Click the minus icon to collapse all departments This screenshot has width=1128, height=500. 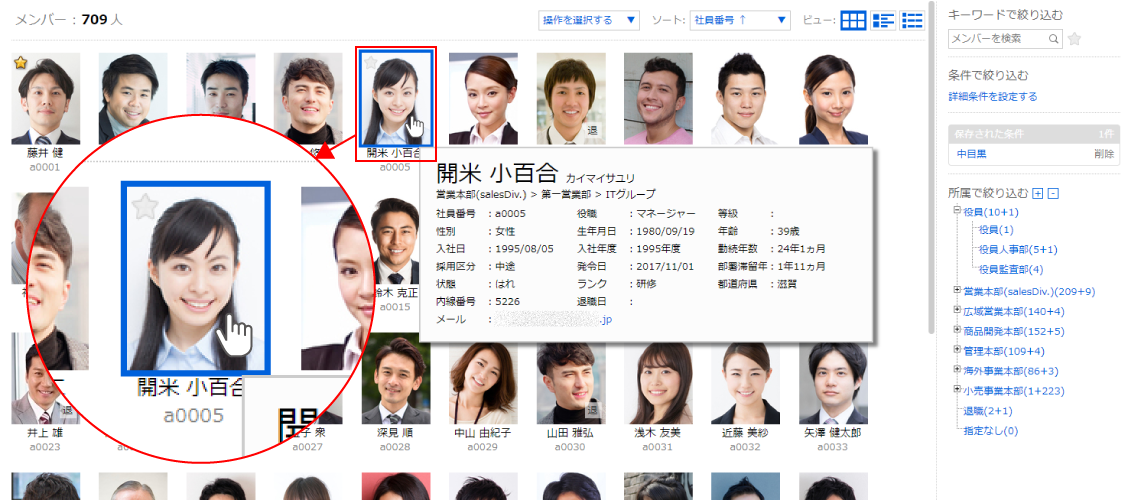[1053, 193]
